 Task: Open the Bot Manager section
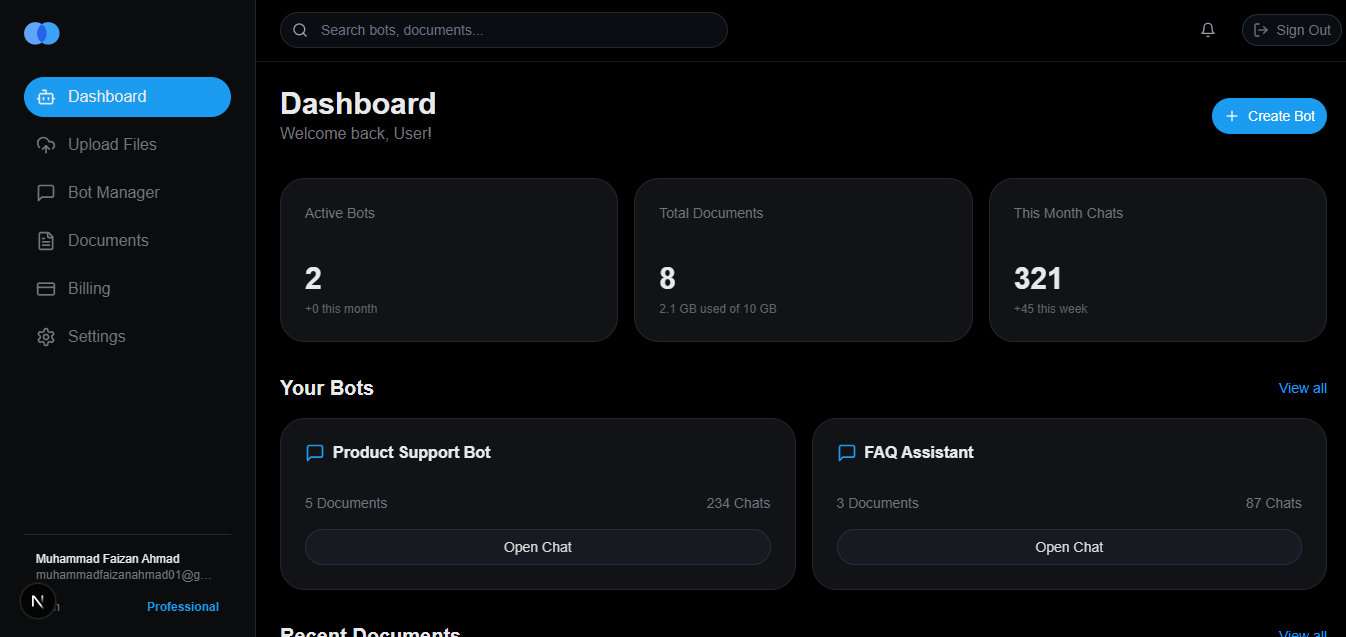113,192
